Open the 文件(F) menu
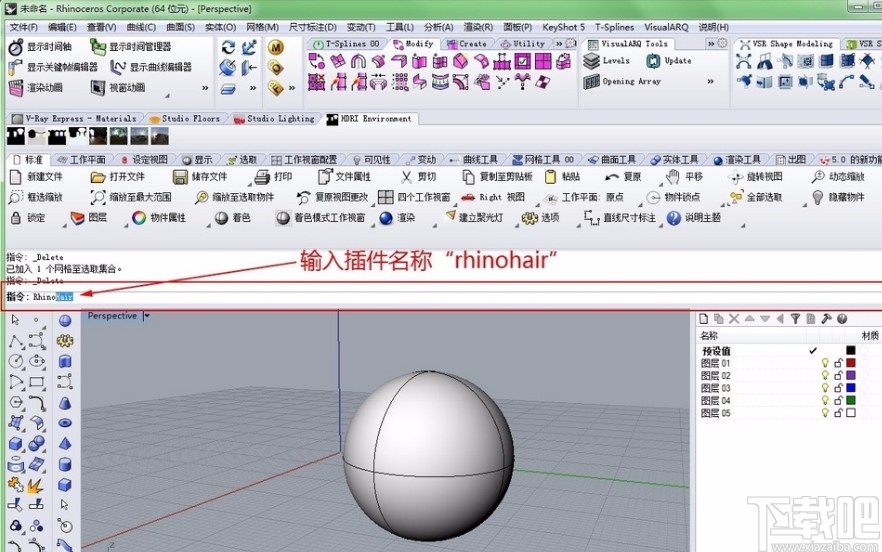This screenshot has width=882, height=552. point(24,27)
